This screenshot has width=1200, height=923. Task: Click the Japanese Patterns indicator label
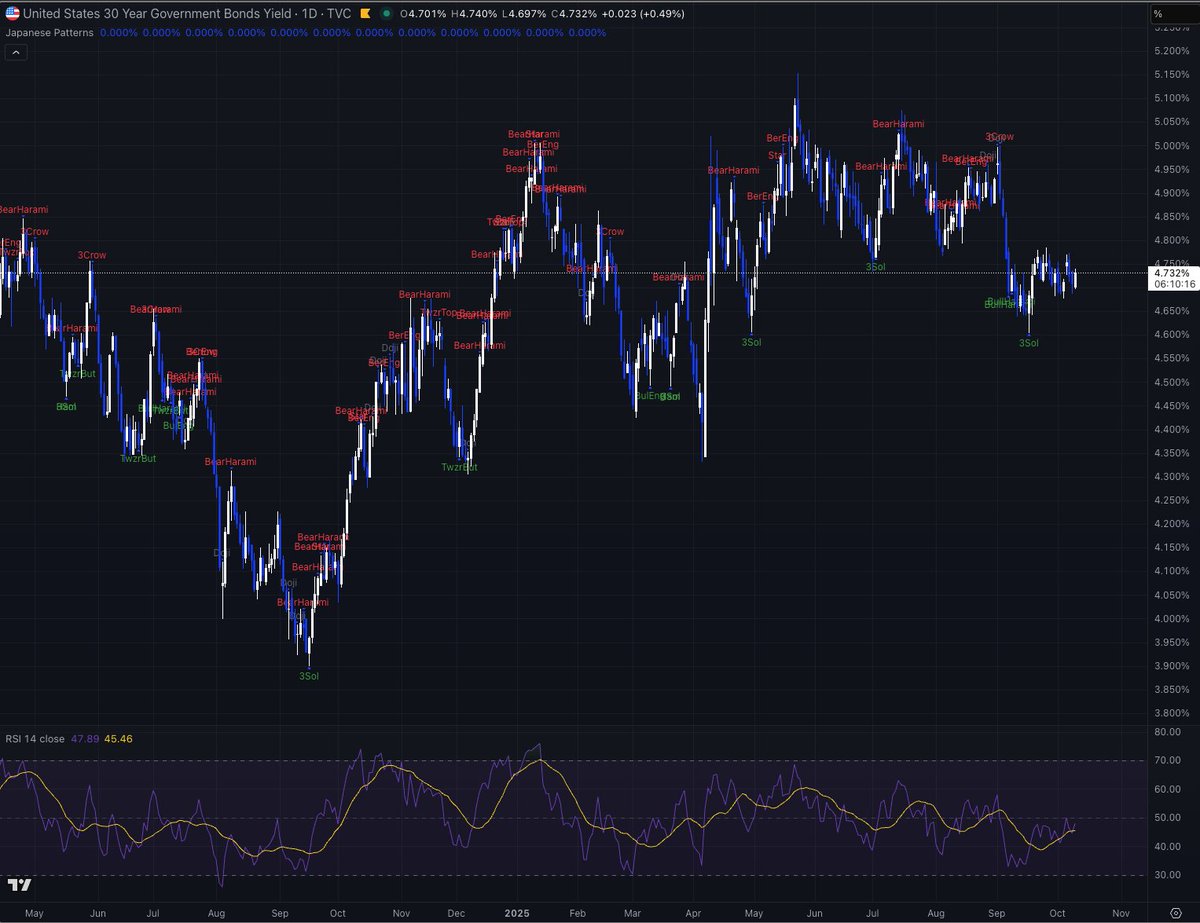50,32
